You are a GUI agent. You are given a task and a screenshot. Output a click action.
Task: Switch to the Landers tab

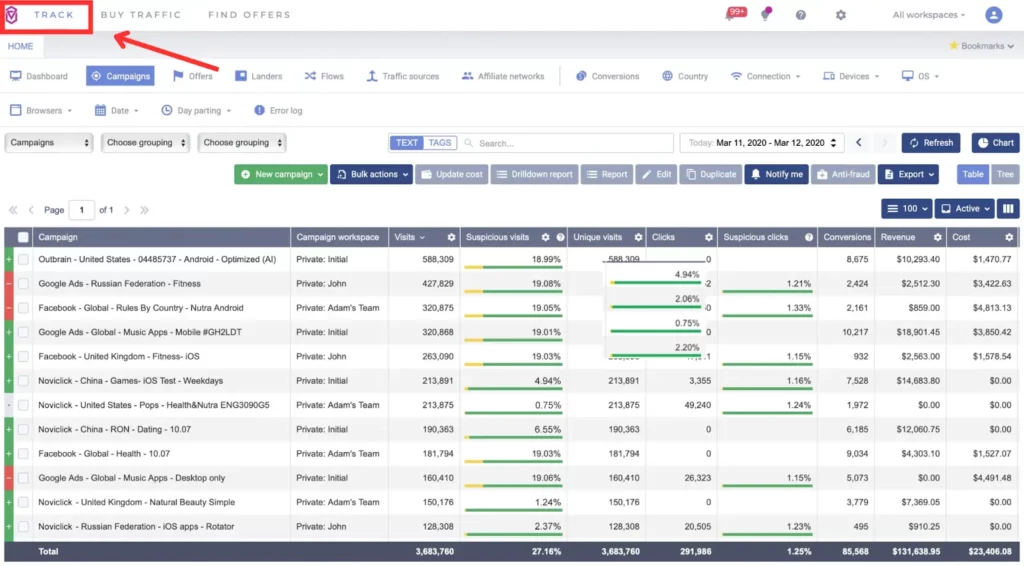coord(259,76)
